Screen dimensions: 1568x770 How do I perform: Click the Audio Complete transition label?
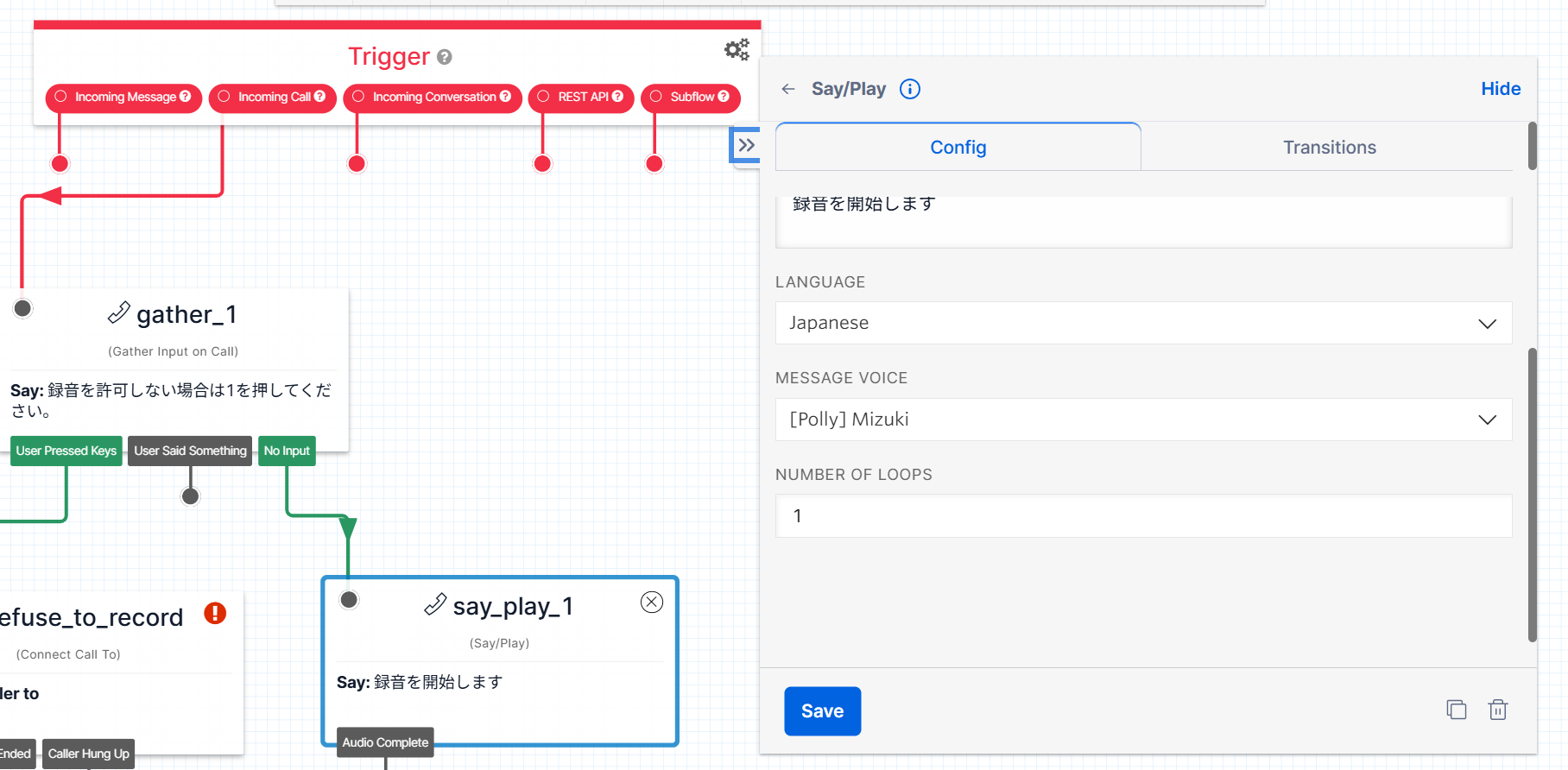click(x=385, y=742)
